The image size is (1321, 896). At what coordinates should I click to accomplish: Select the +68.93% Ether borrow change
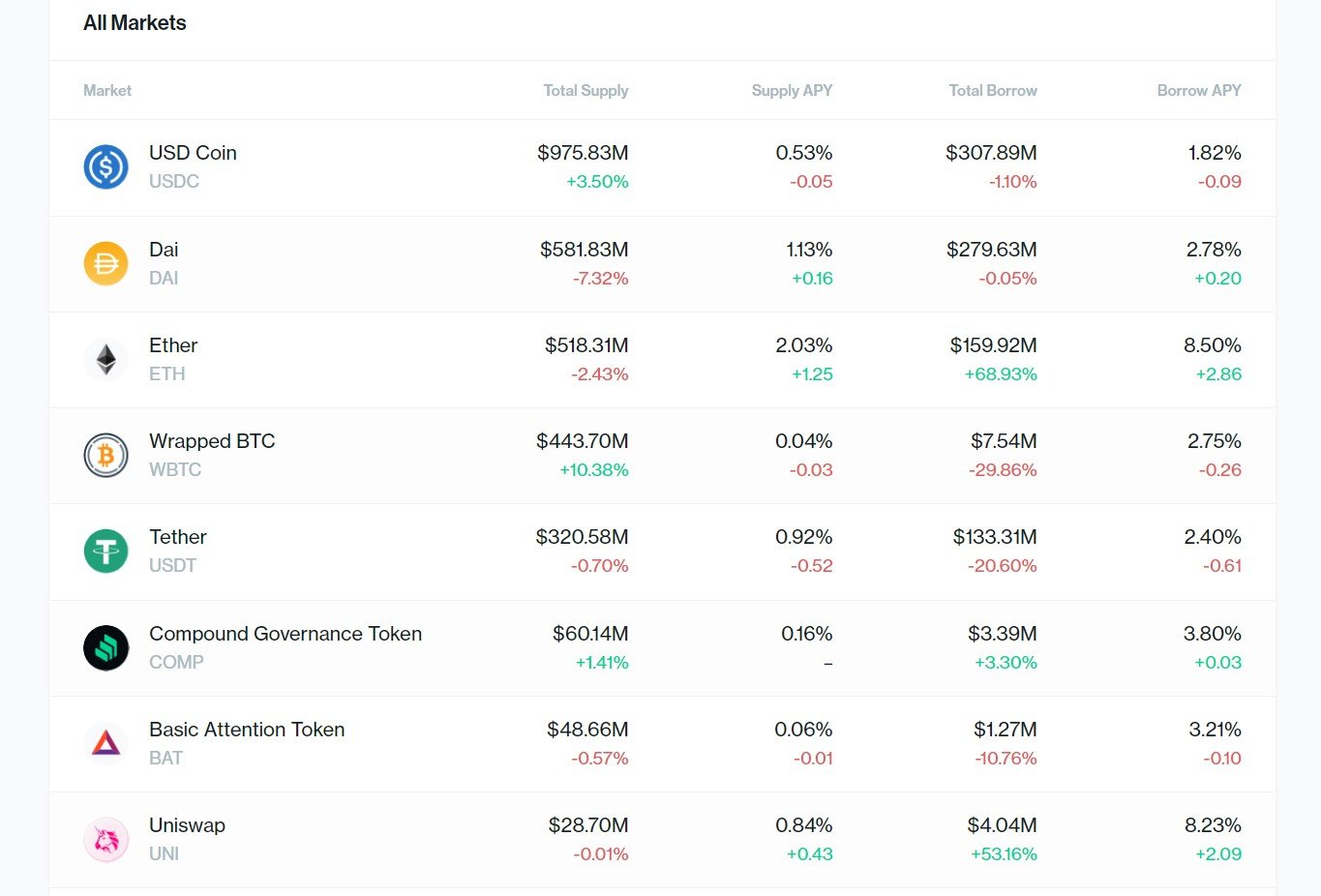click(1001, 374)
